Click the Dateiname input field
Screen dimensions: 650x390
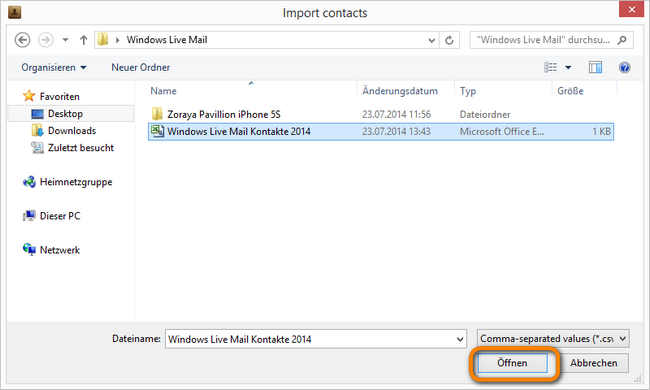click(316, 339)
